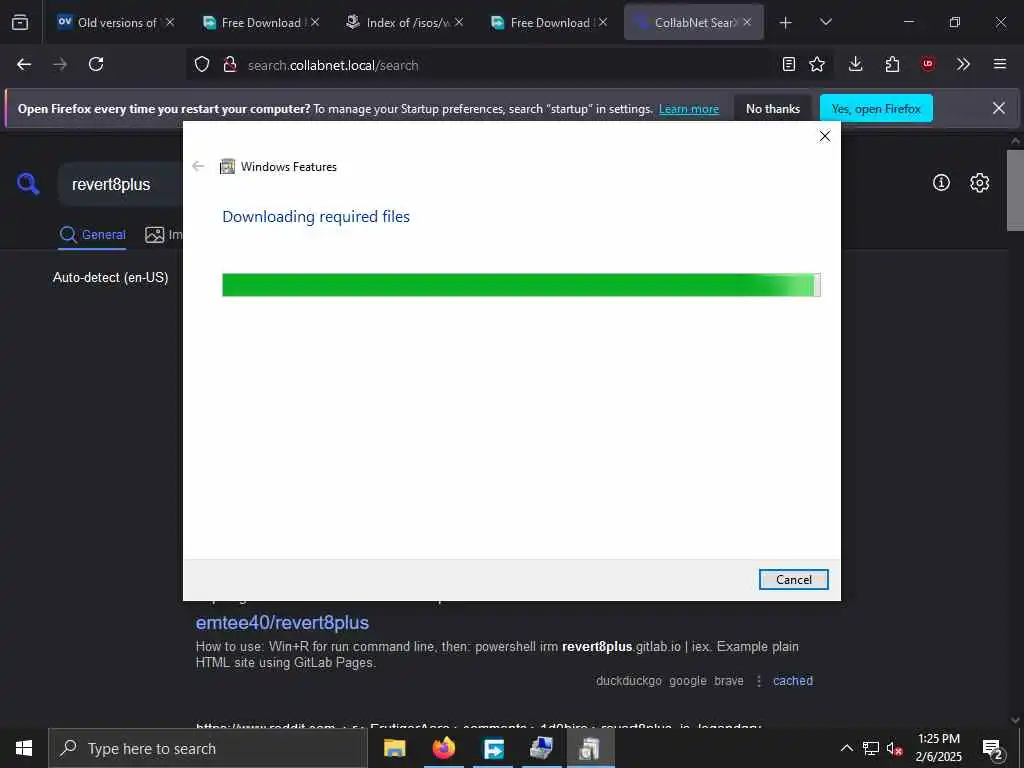Open network status tray icon

click(871, 748)
